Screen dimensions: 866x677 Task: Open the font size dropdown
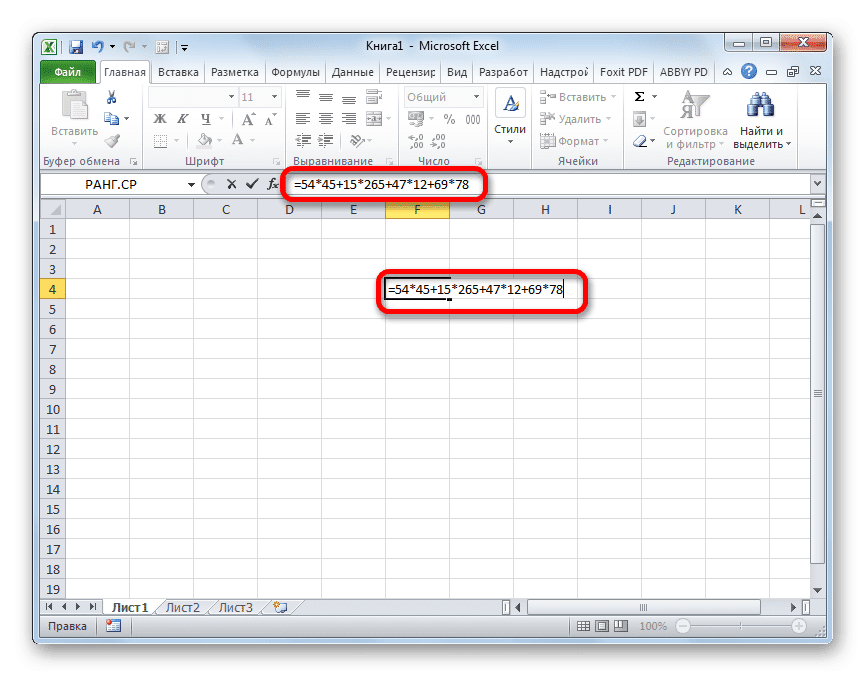coord(274,97)
